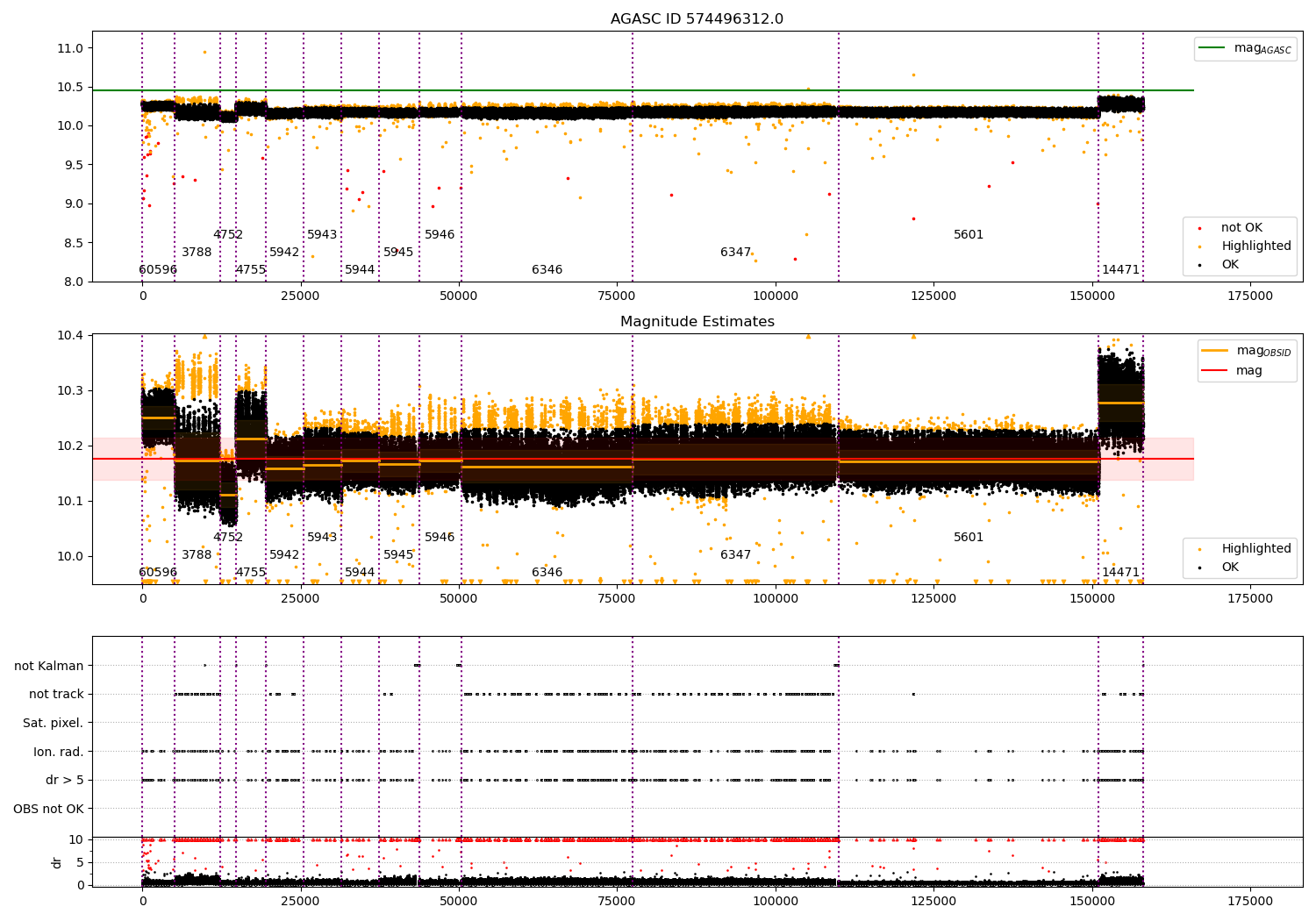
Task: Click the '10.1' y-axis tick in middle plot
Action: (70, 501)
